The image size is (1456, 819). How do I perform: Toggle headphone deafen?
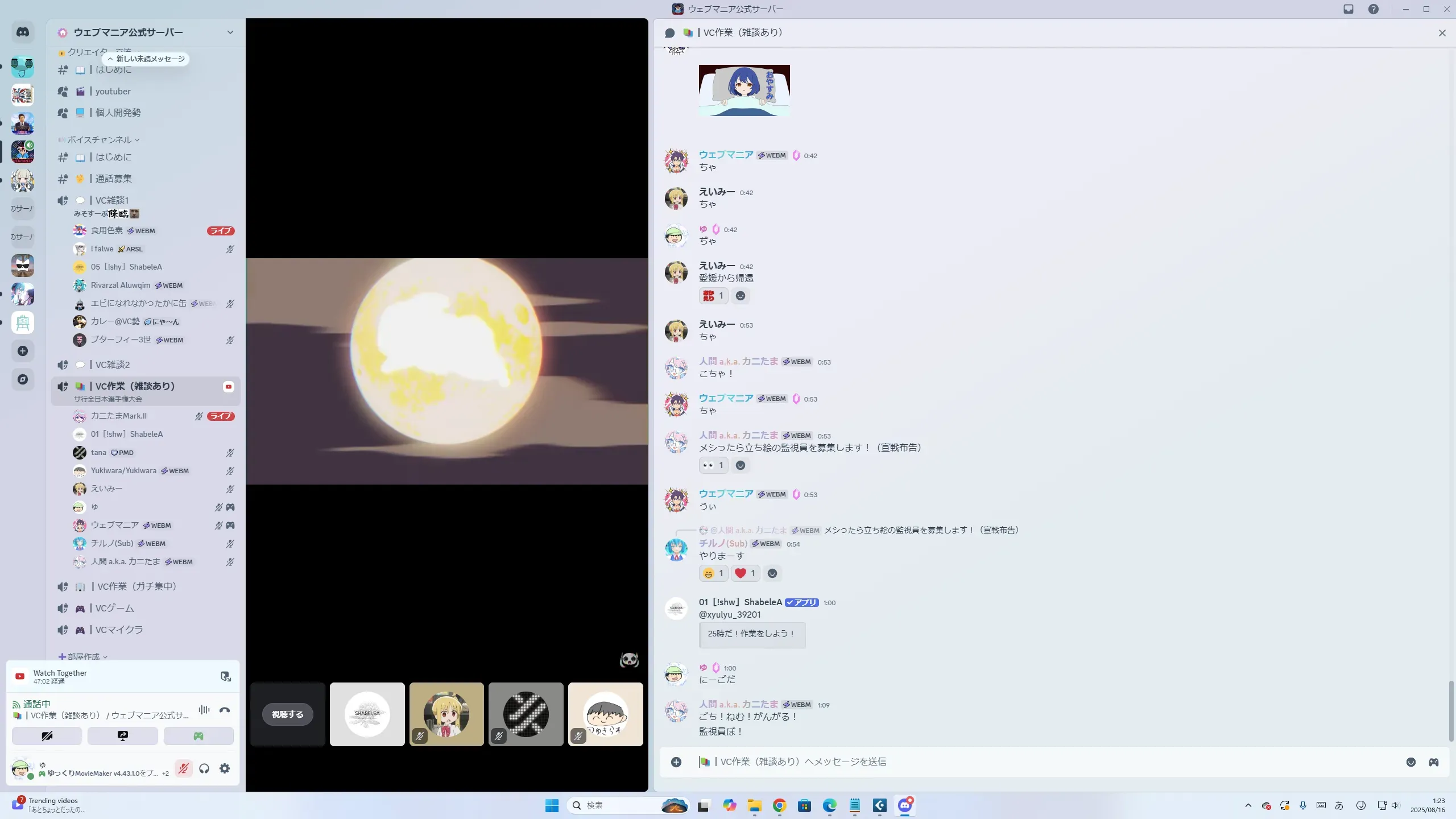204,768
